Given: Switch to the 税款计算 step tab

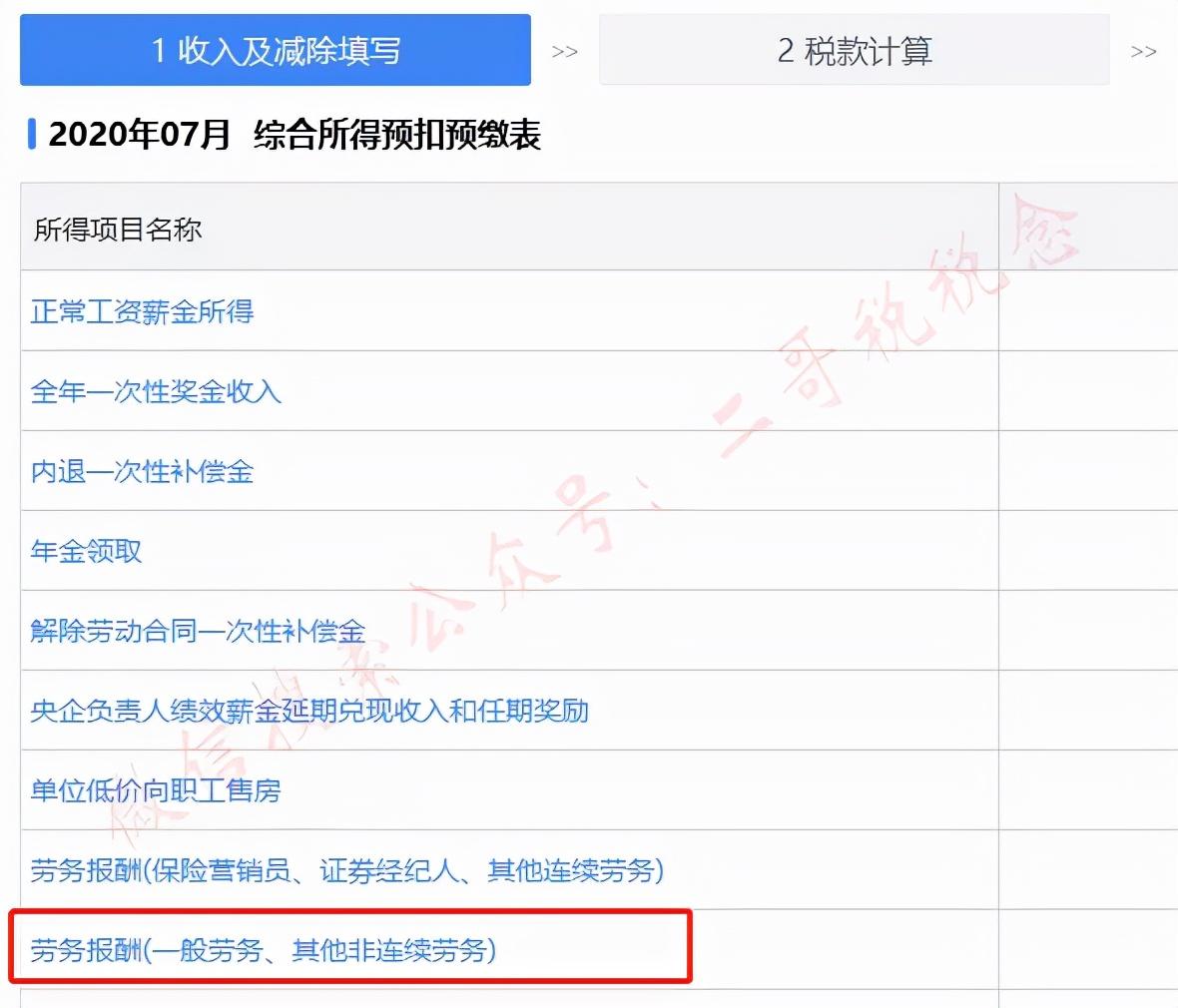Looking at the screenshot, I should pyautogui.click(x=855, y=50).
